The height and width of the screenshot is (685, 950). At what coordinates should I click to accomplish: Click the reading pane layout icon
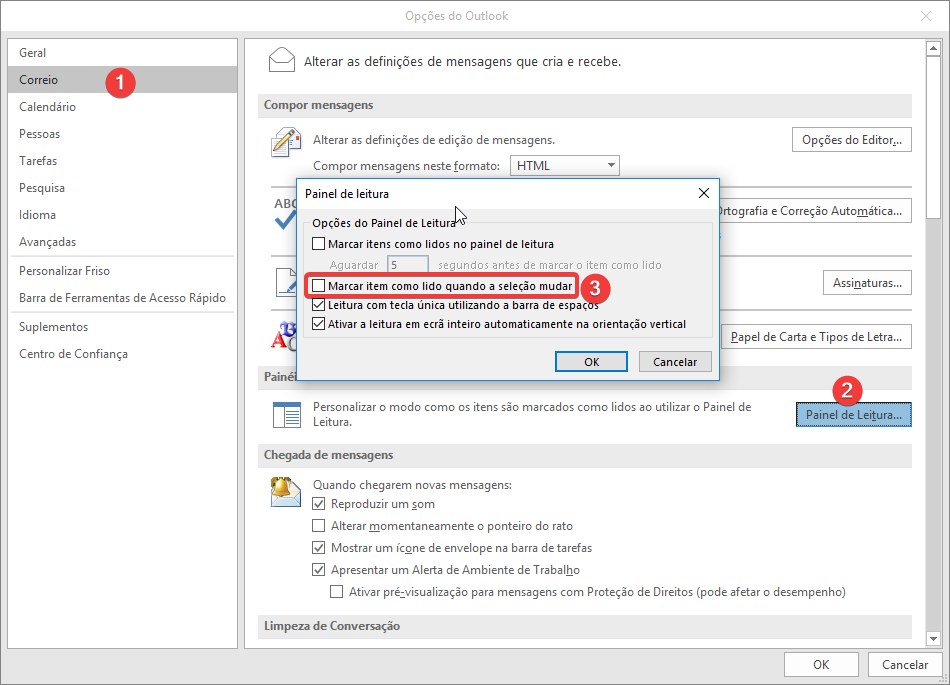pyautogui.click(x=286, y=414)
